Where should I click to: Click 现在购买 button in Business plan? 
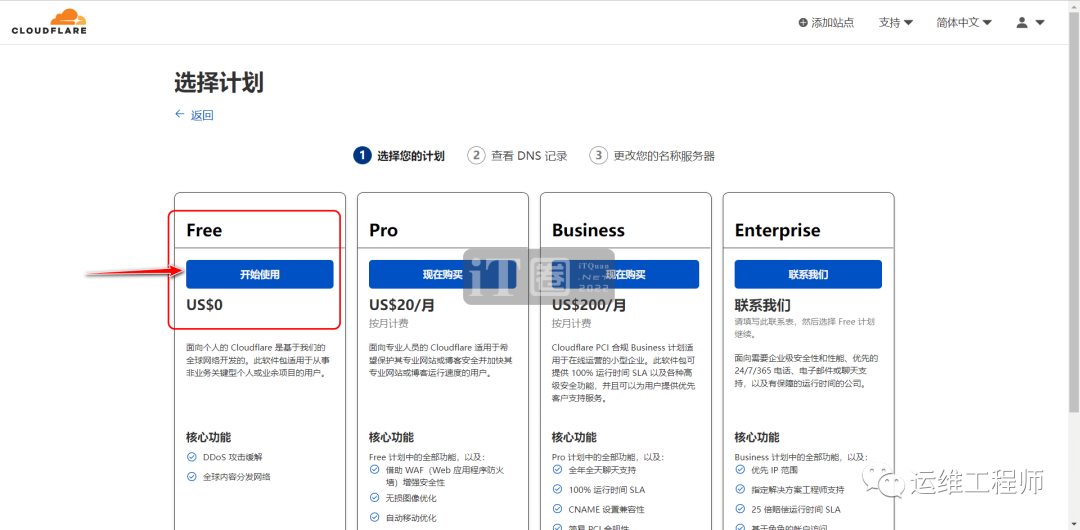625,274
